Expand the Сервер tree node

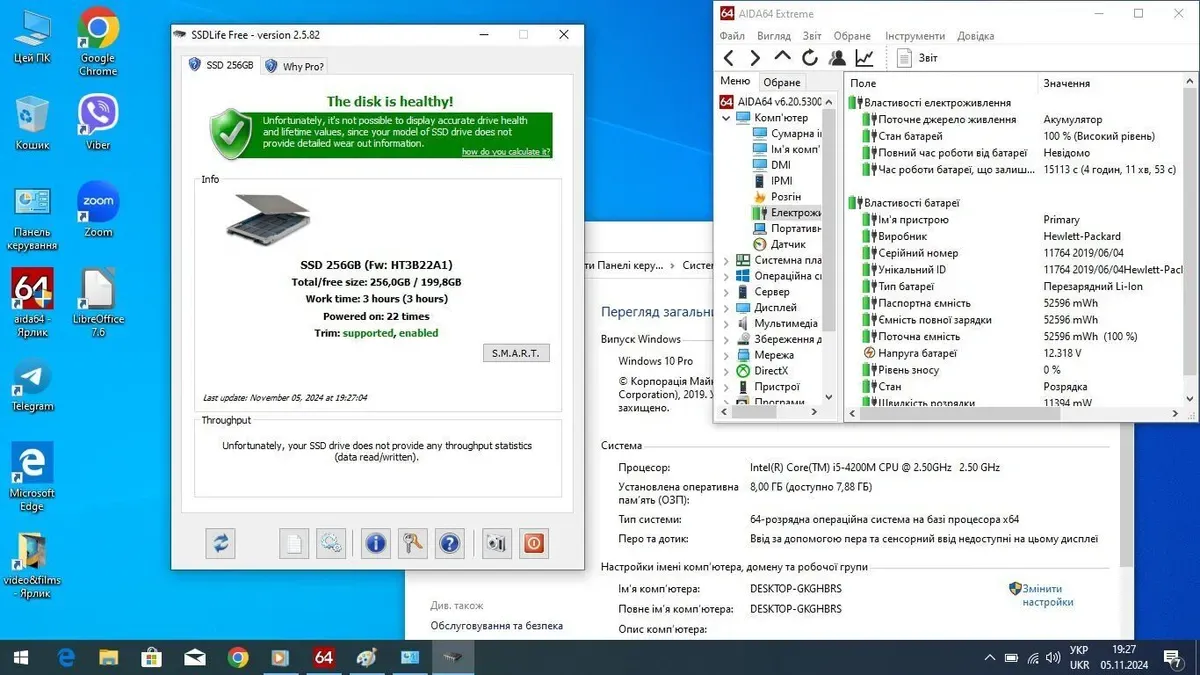[727, 292]
